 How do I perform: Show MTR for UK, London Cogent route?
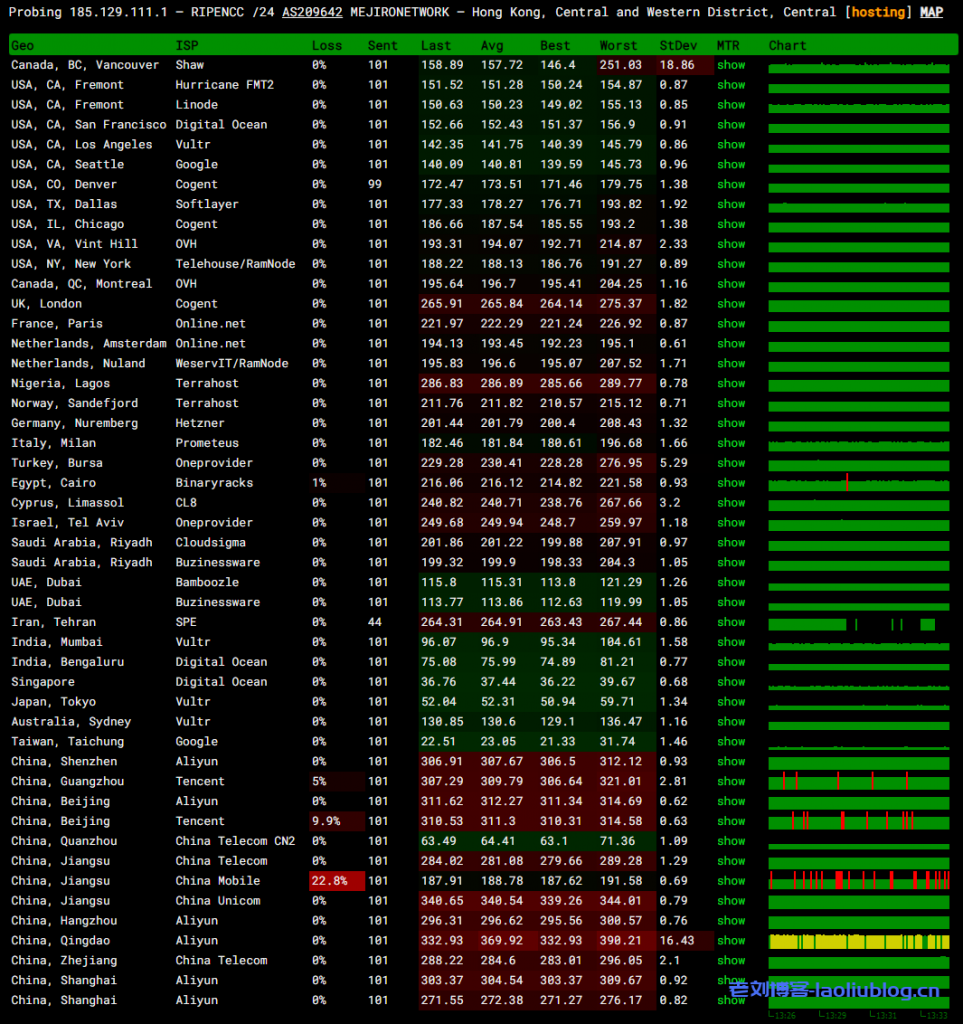731,303
